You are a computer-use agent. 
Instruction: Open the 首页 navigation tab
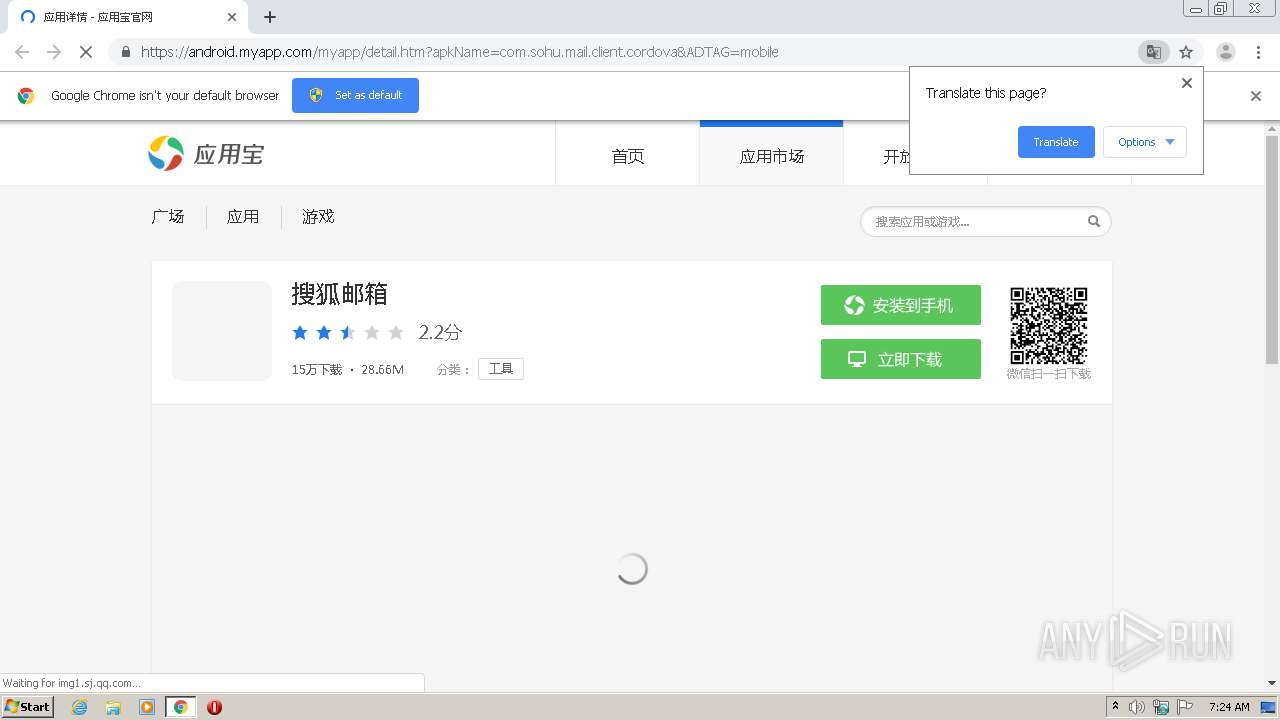628,156
